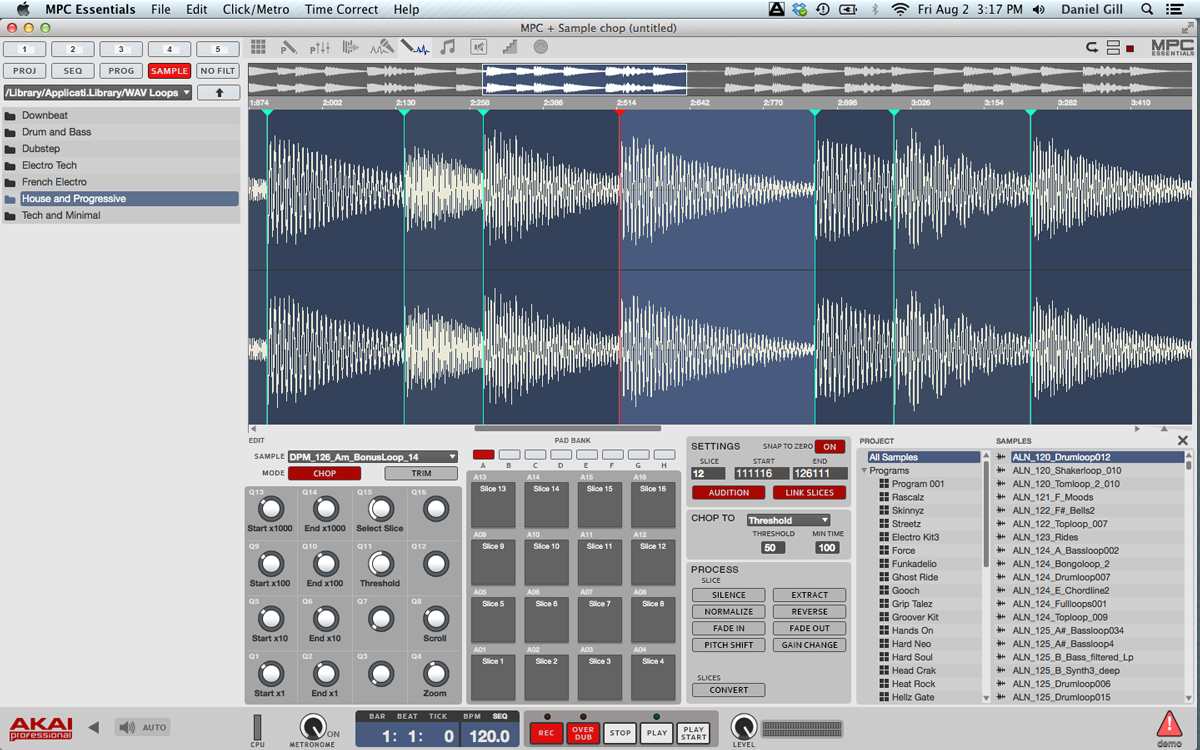The height and width of the screenshot is (750, 1200).
Task: Click the NORMALIZE process button
Action: point(729,612)
